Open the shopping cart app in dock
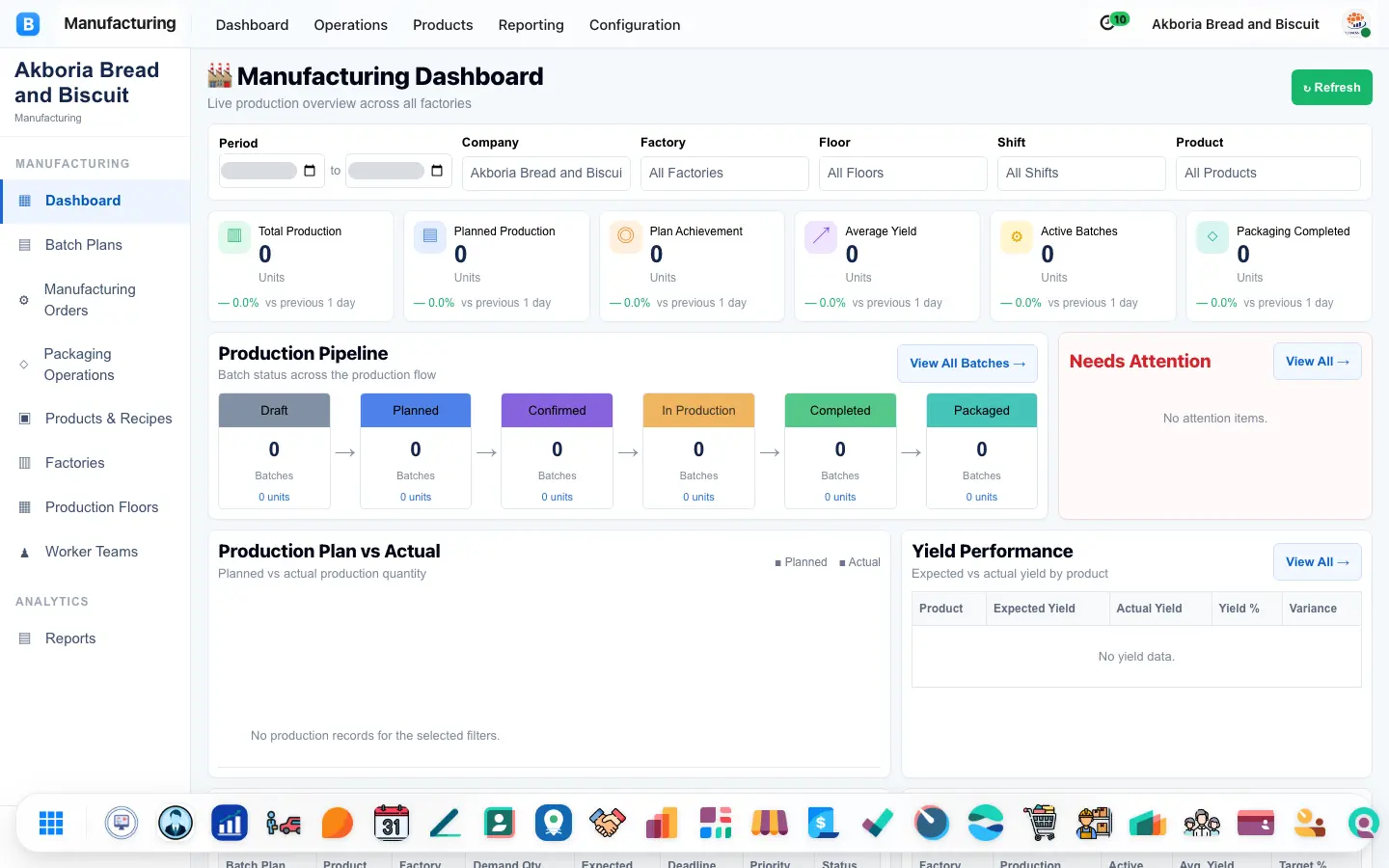The image size is (1389, 868). point(1040,823)
